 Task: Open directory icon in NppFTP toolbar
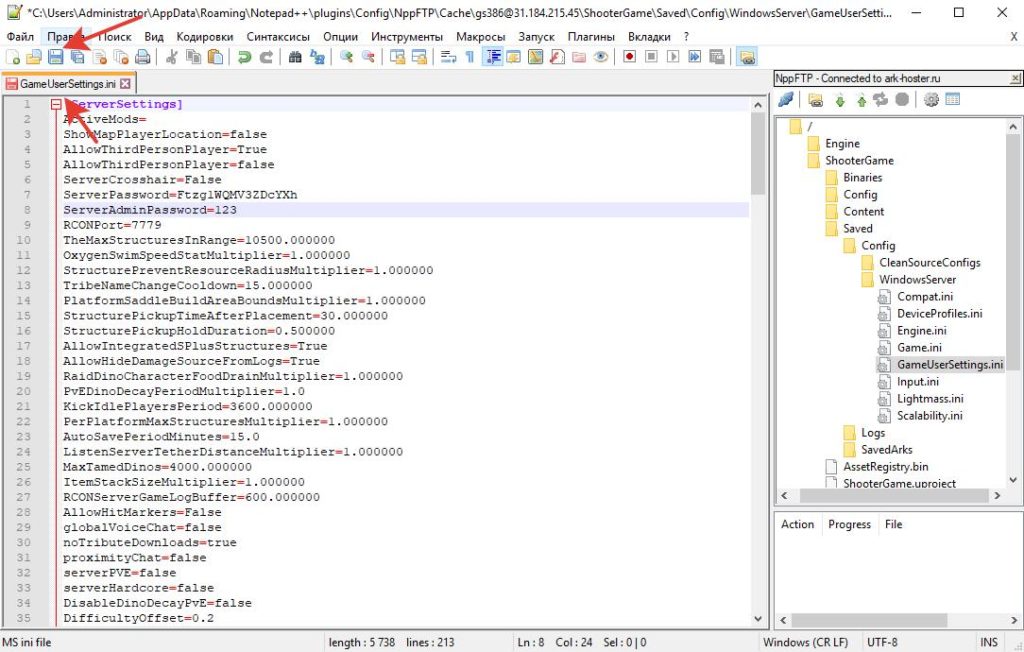(x=815, y=100)
